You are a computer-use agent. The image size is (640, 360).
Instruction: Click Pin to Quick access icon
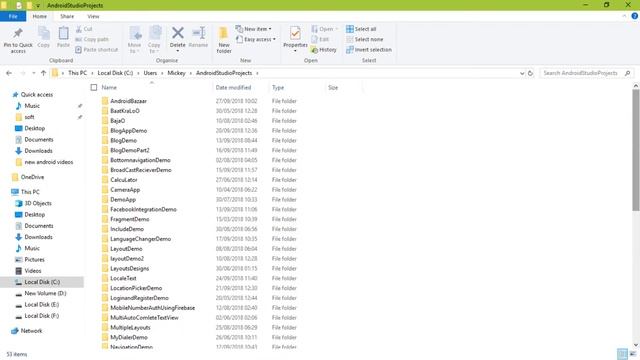[18, 34]
